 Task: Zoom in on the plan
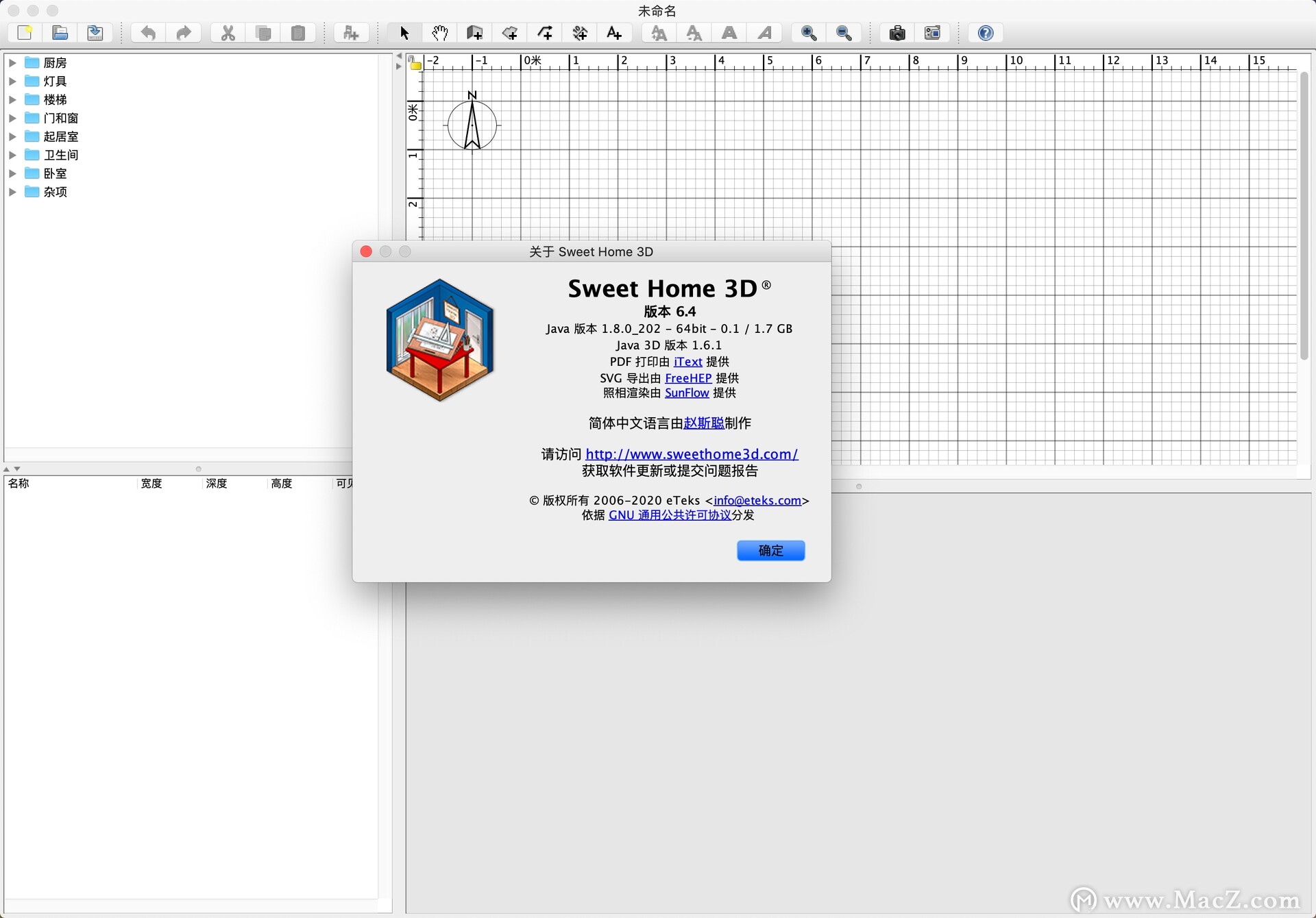coord(809,33)
